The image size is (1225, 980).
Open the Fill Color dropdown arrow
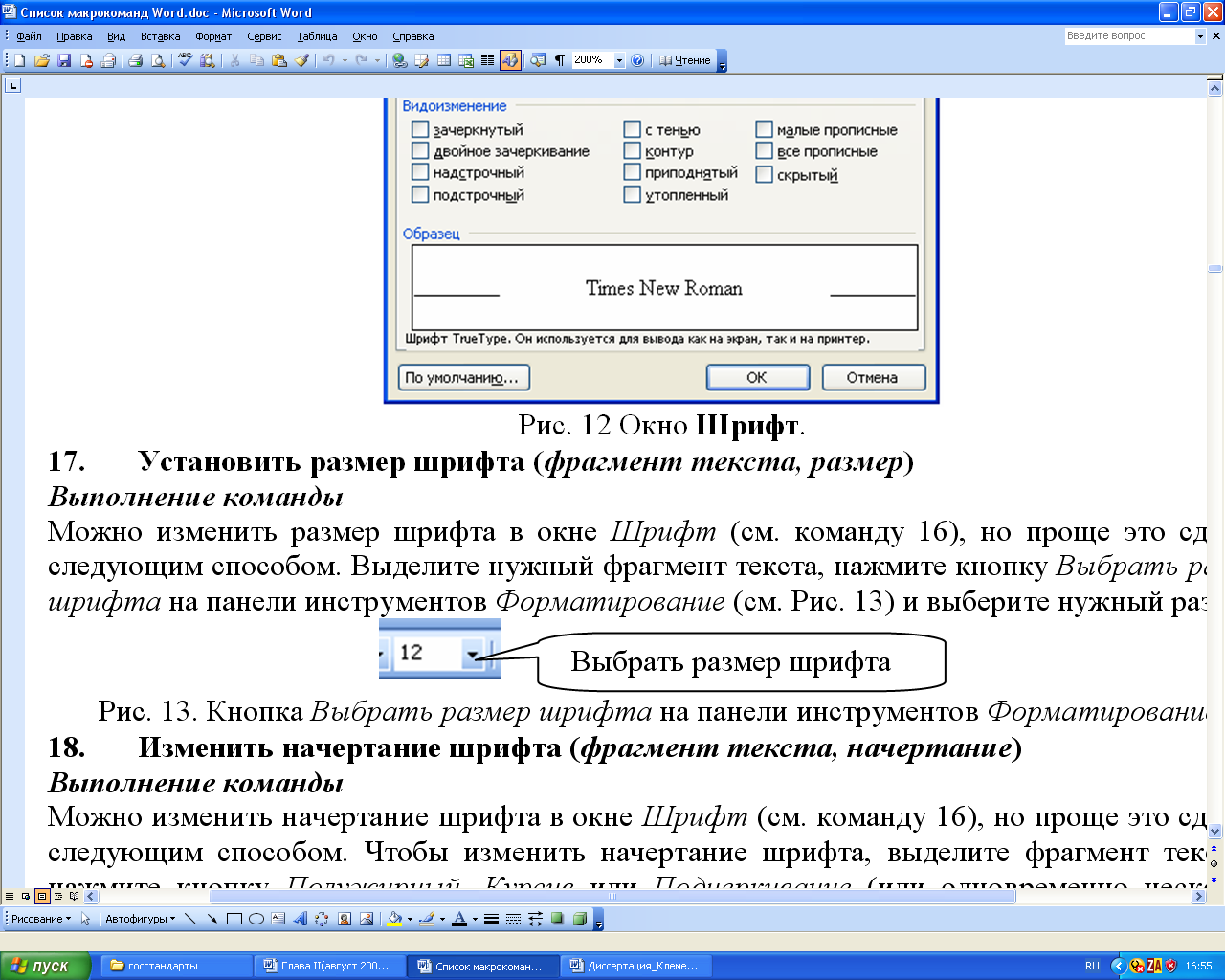(409, 919)
